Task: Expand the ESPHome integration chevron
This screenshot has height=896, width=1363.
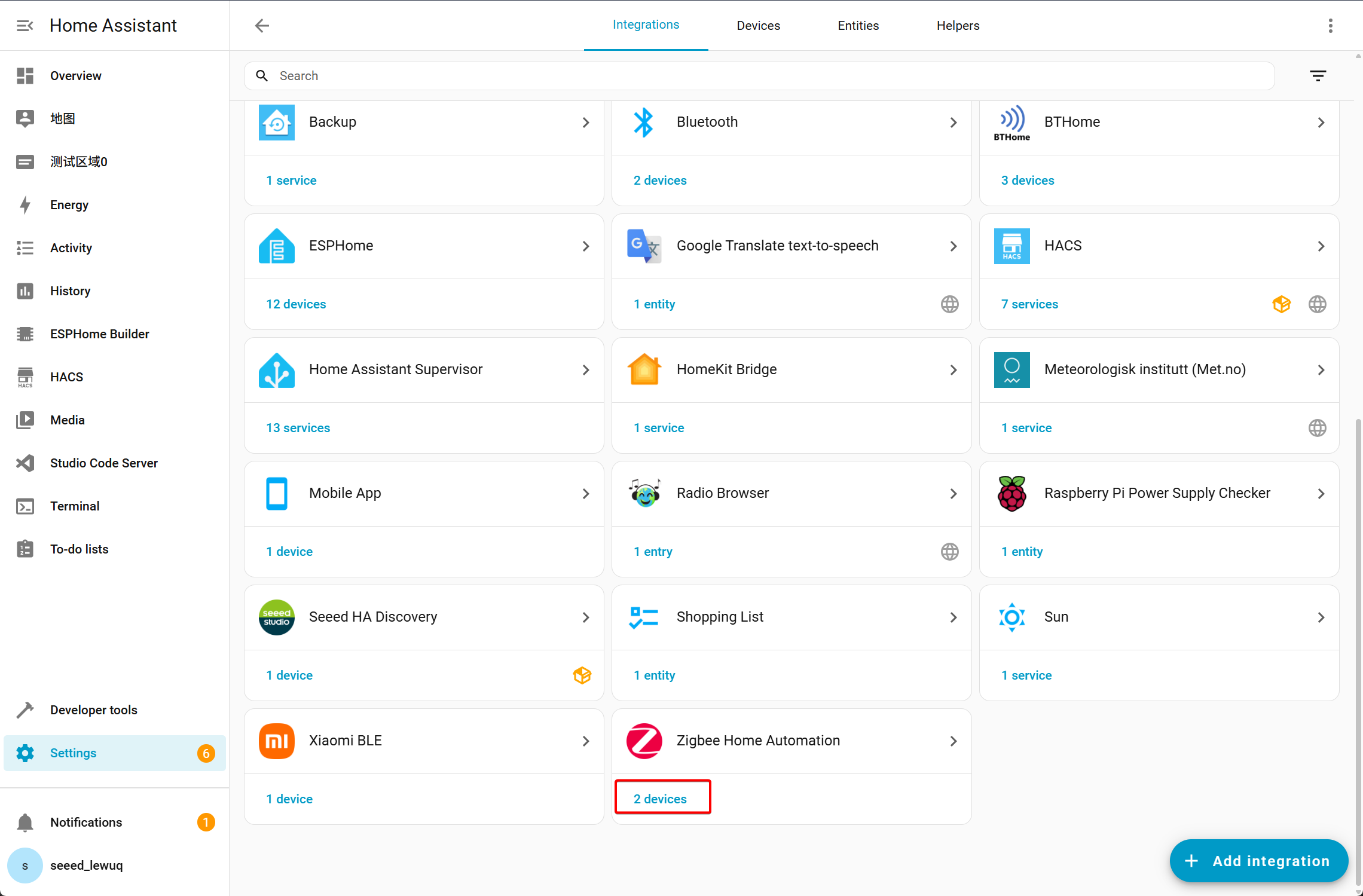Action: click(x=585, y=246)
